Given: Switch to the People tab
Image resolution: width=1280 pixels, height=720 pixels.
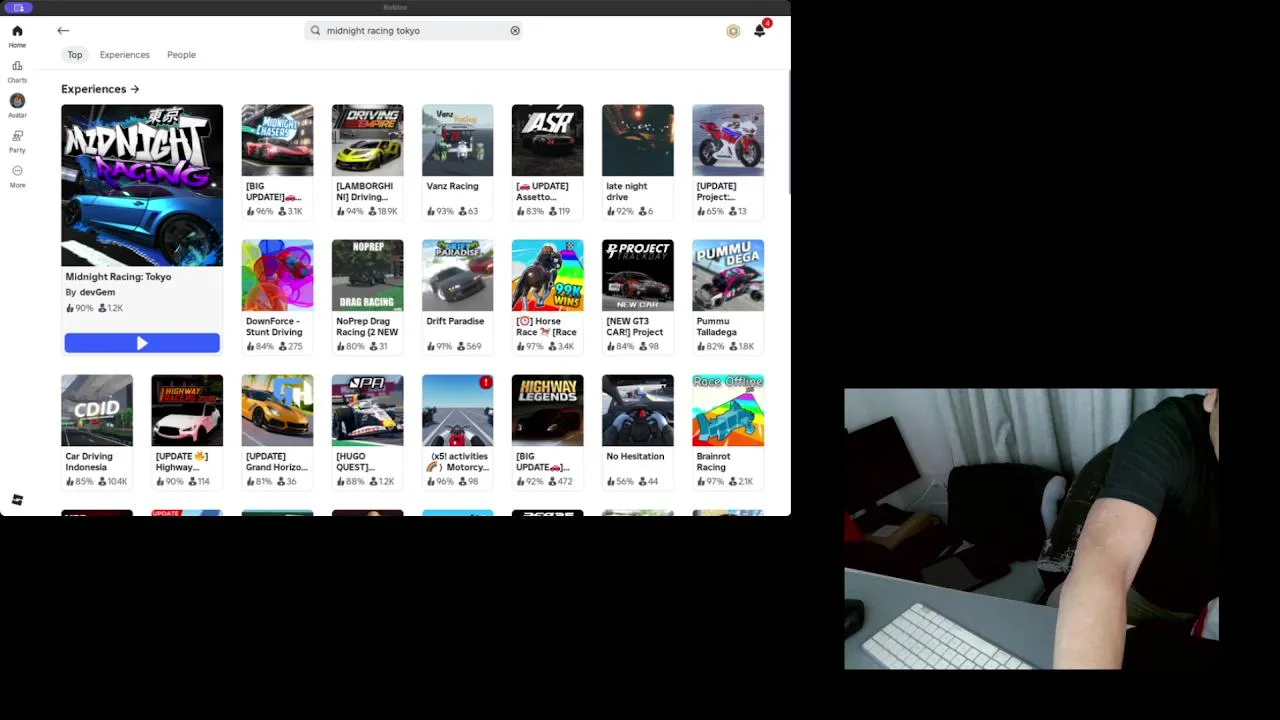Looking at the screenshot, I should [x=181, y=55].
